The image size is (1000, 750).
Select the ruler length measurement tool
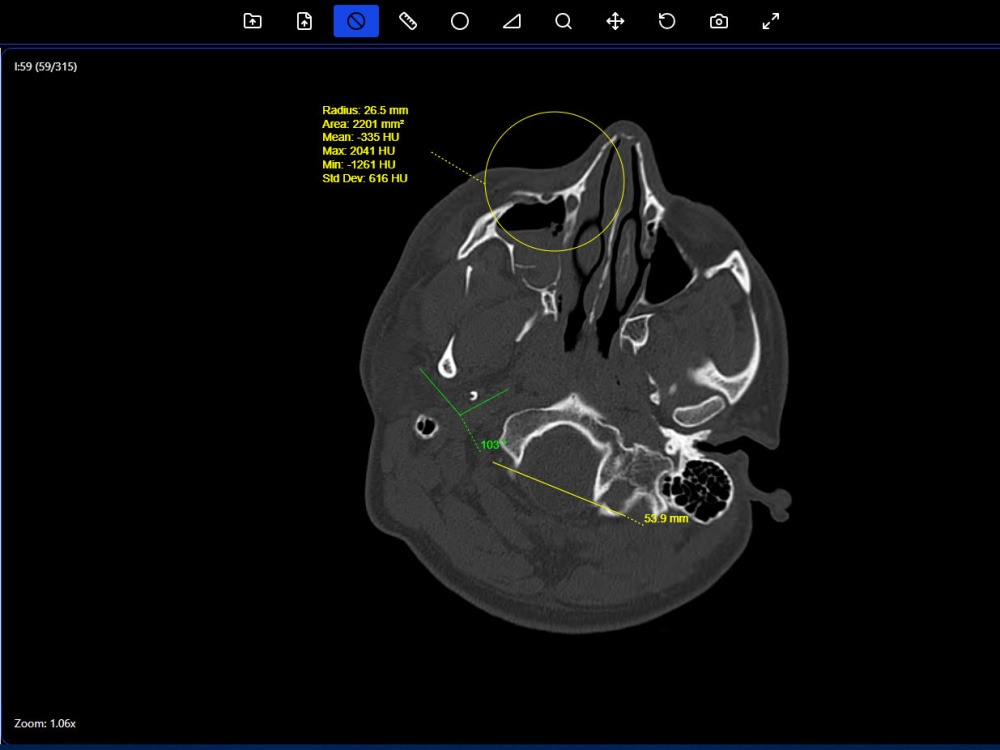tap(408, 21)
